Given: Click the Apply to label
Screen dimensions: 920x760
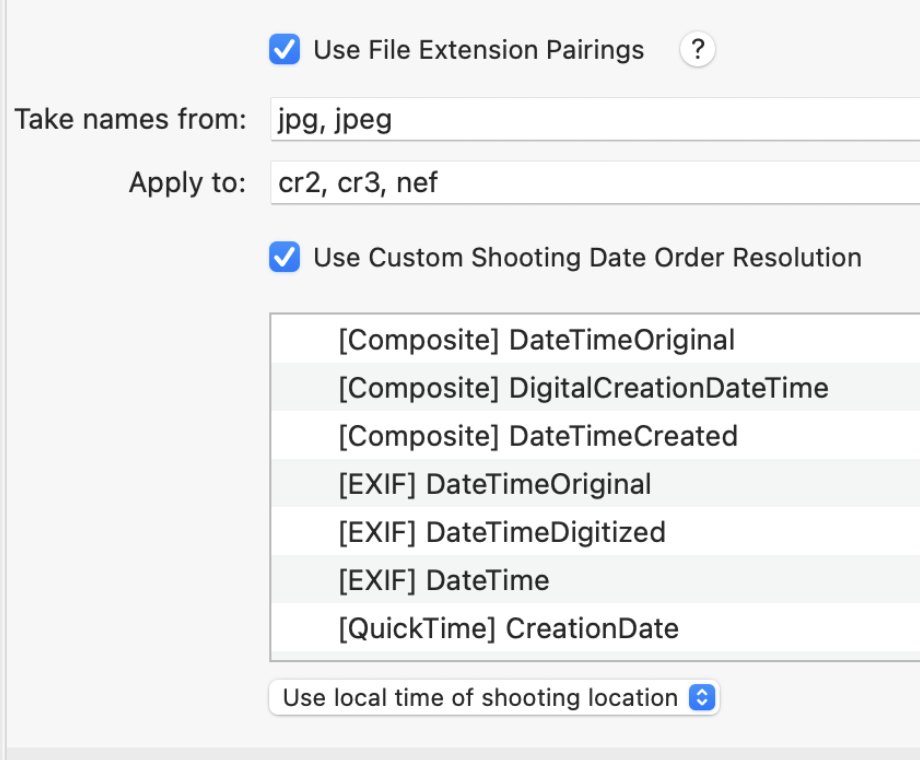Looking at the screenshot, I should (x=187, y=183).
